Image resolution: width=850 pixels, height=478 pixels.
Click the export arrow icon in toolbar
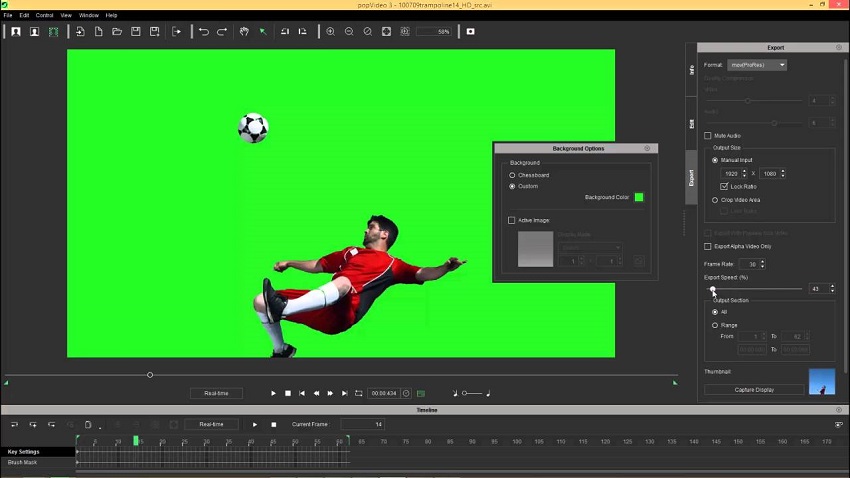tap(176, 32)
